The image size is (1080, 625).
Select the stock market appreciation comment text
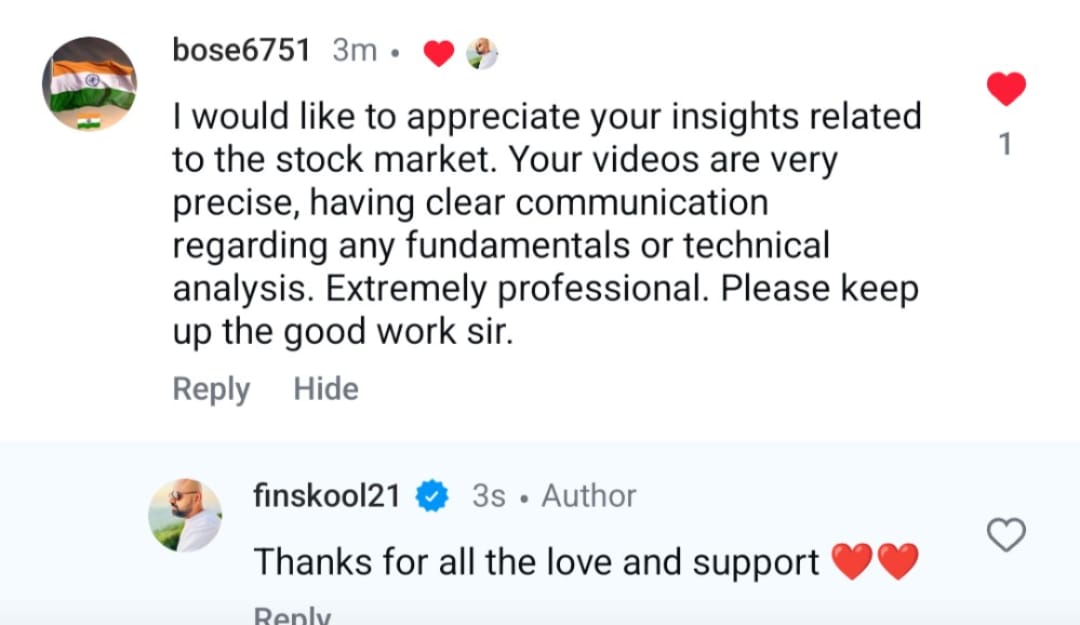coord(545,224)
